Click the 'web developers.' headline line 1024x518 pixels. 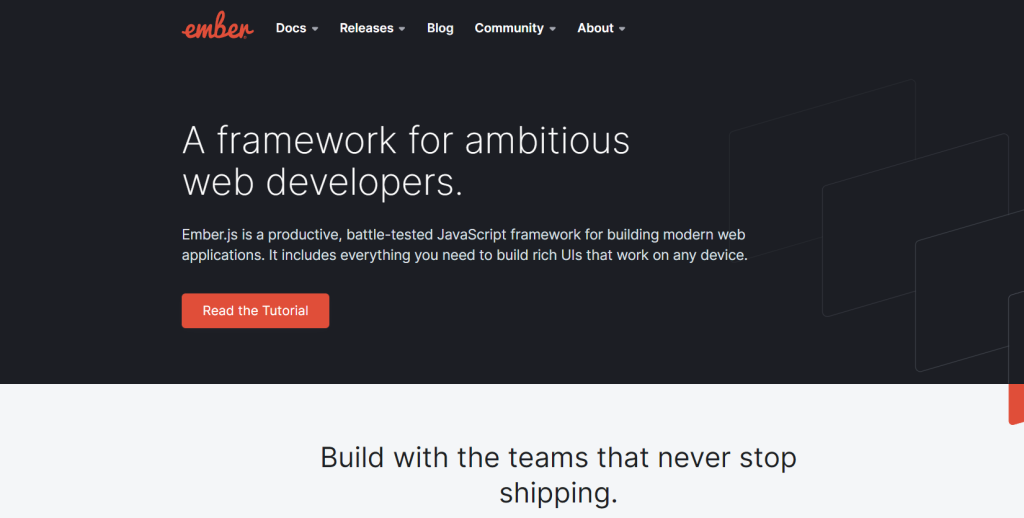pyautogui.click(x=322, y=183)
